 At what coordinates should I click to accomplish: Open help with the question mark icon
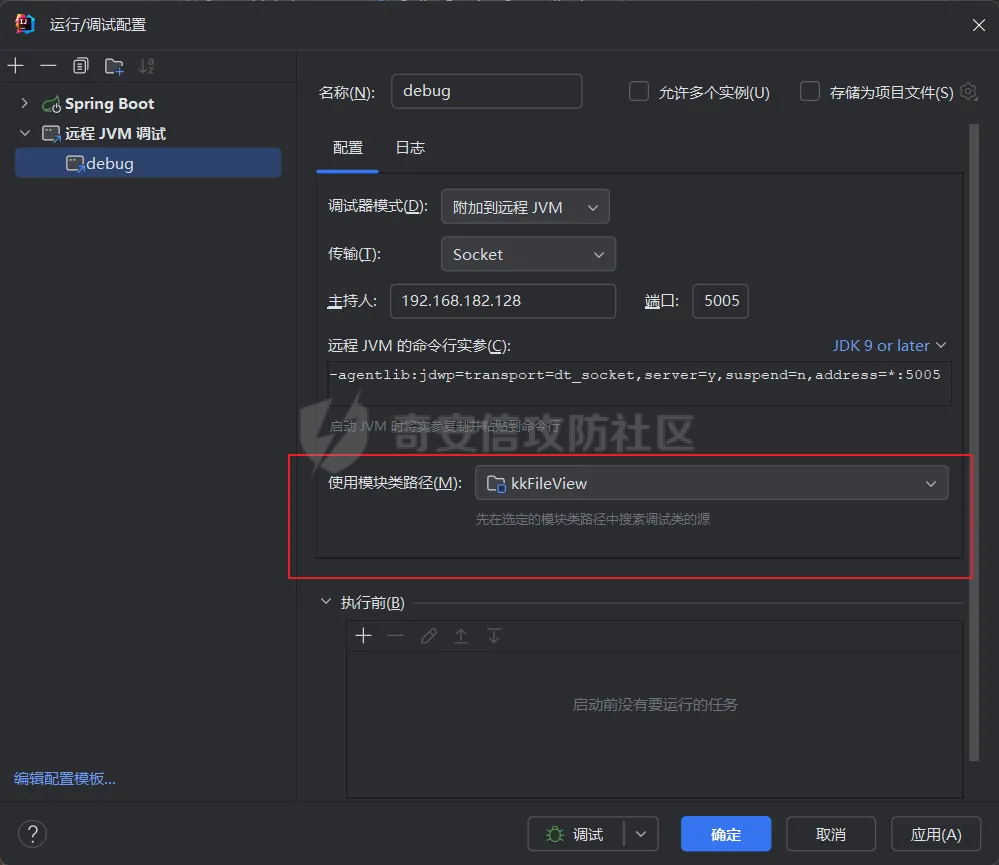32,834
